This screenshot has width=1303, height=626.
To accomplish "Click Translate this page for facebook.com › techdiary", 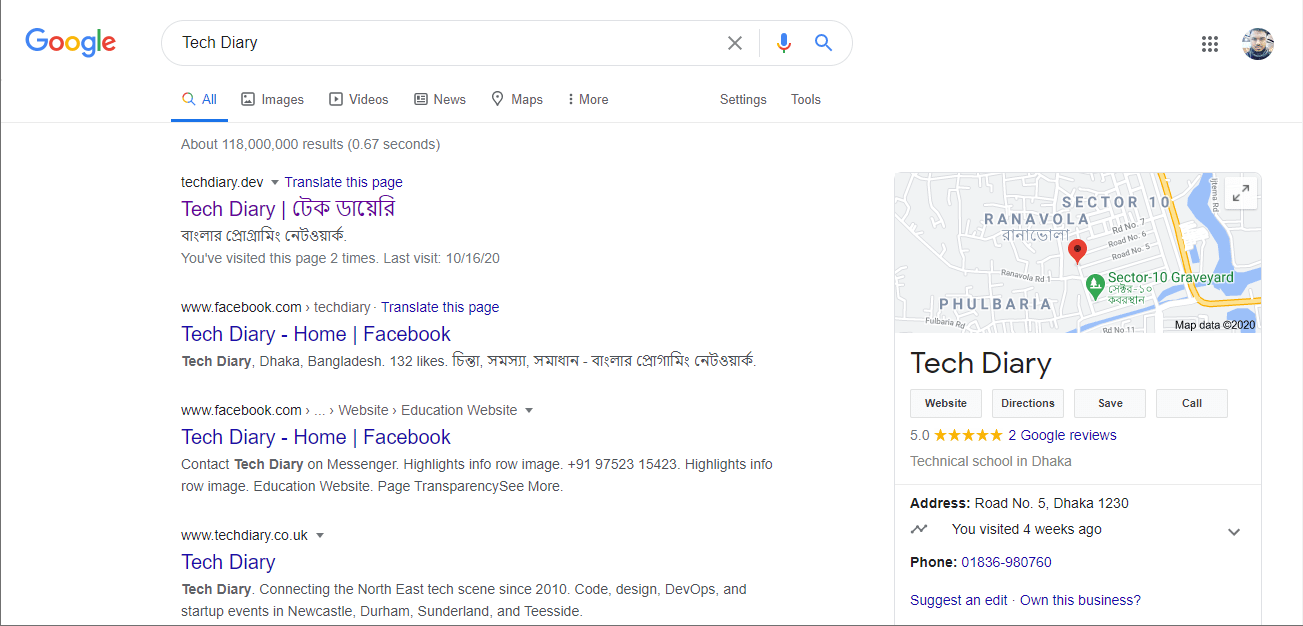I will [440, 307].
